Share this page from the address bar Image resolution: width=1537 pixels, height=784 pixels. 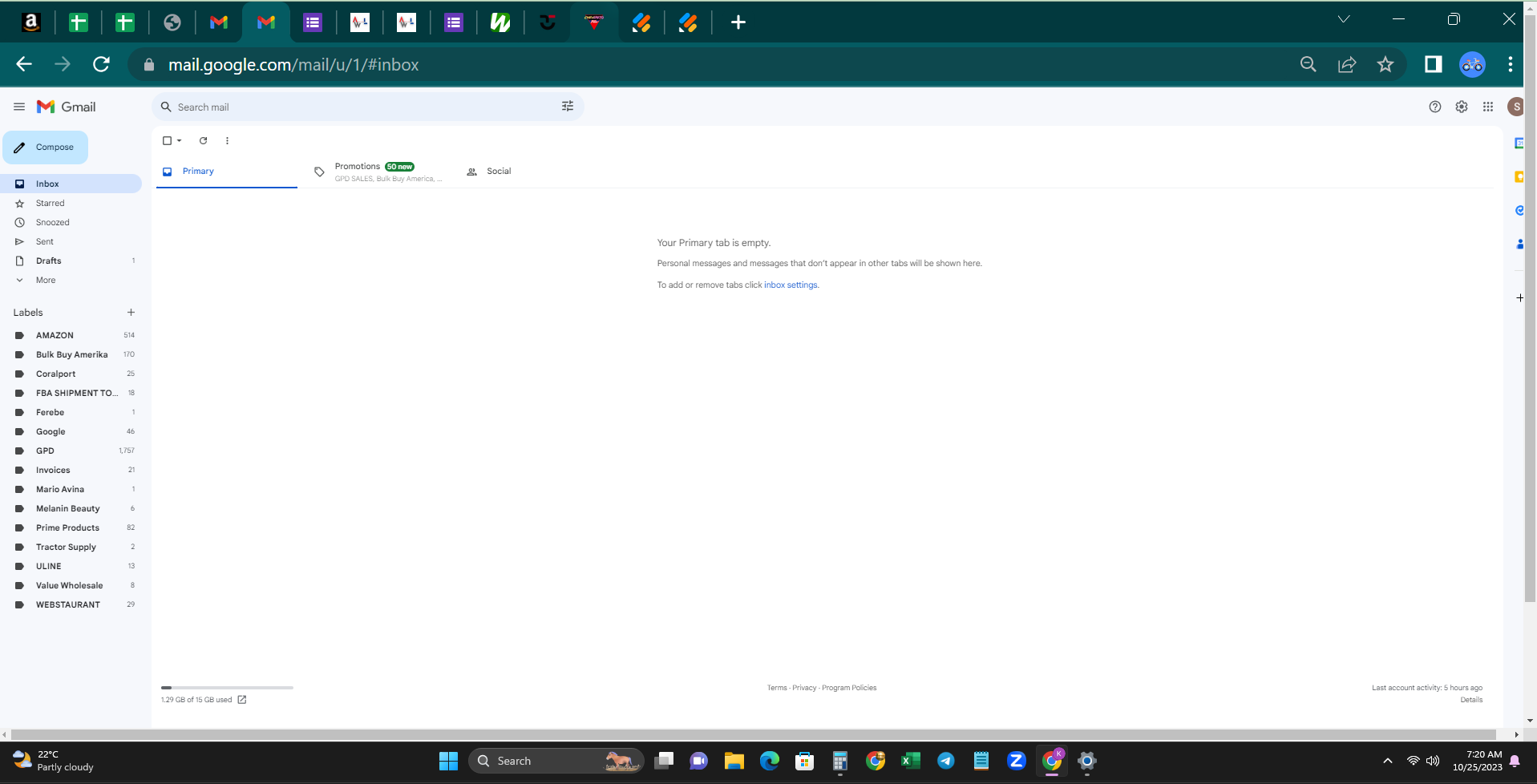(1347, 64)
